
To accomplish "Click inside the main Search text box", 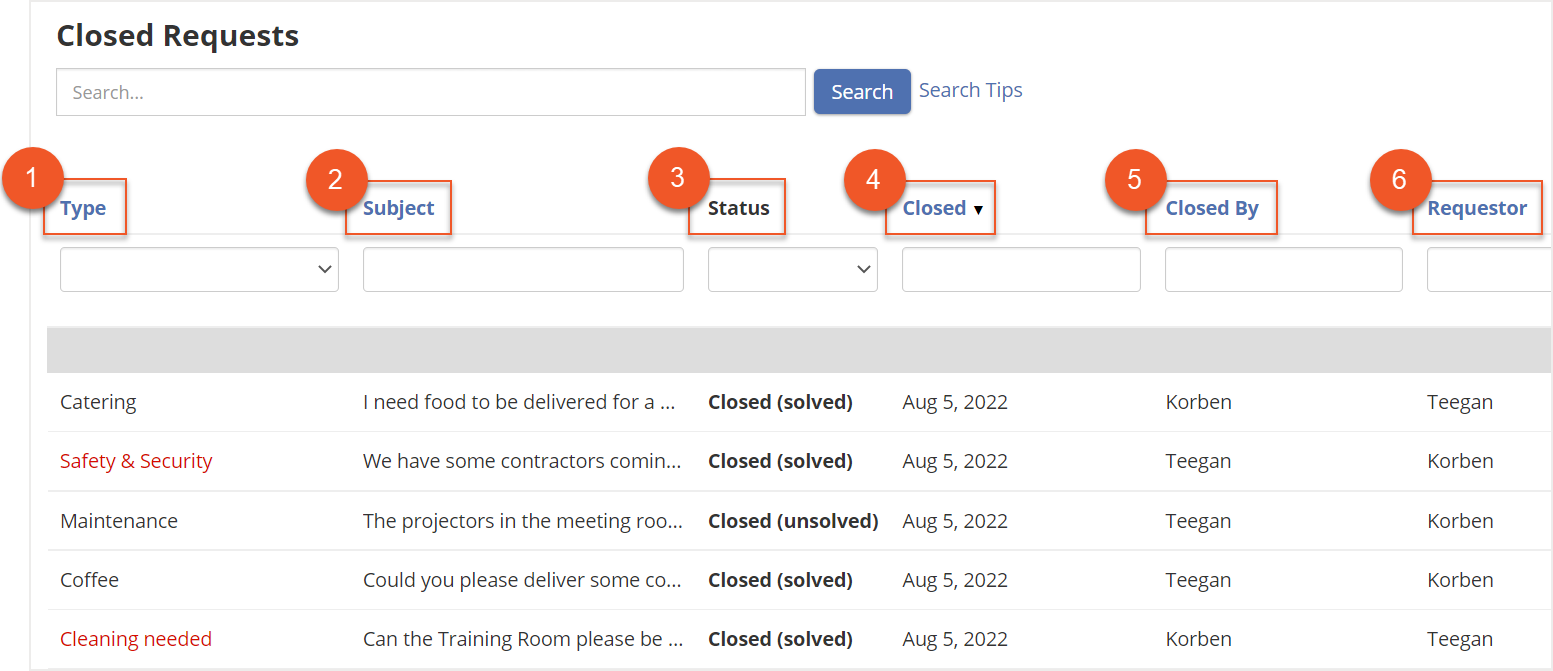I will click(x=430, y=91).
